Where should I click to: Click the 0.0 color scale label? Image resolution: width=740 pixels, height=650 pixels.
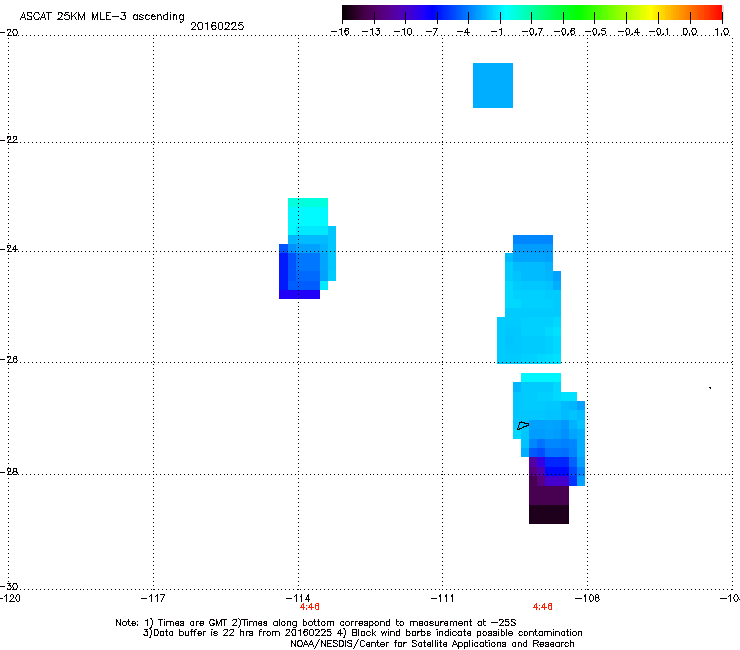coord(690,32)
